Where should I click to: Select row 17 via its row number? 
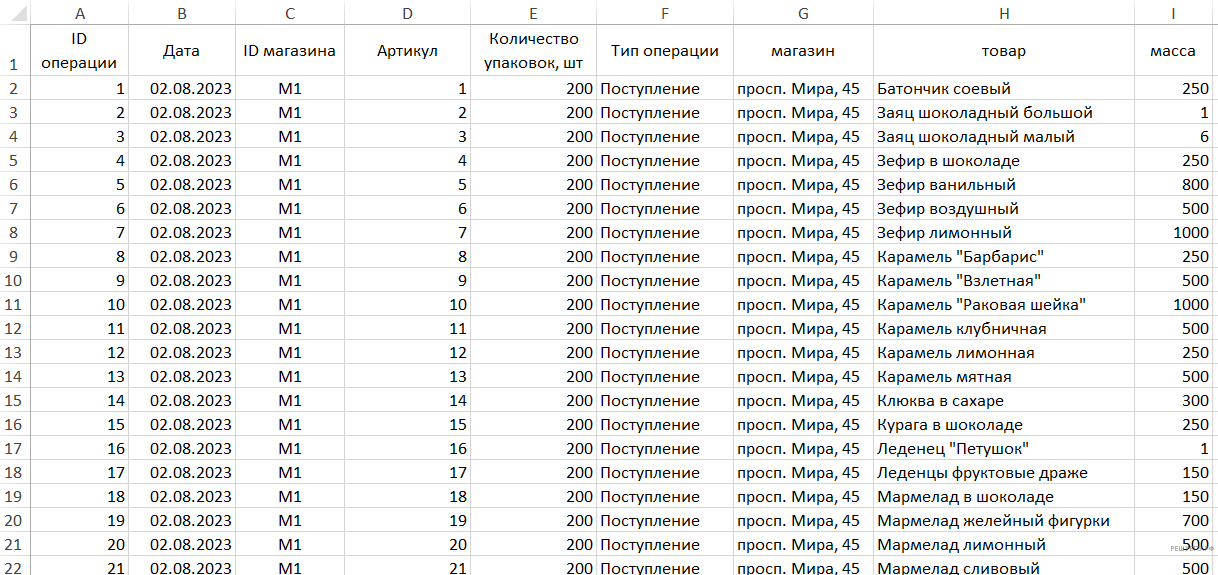(14, 449)
